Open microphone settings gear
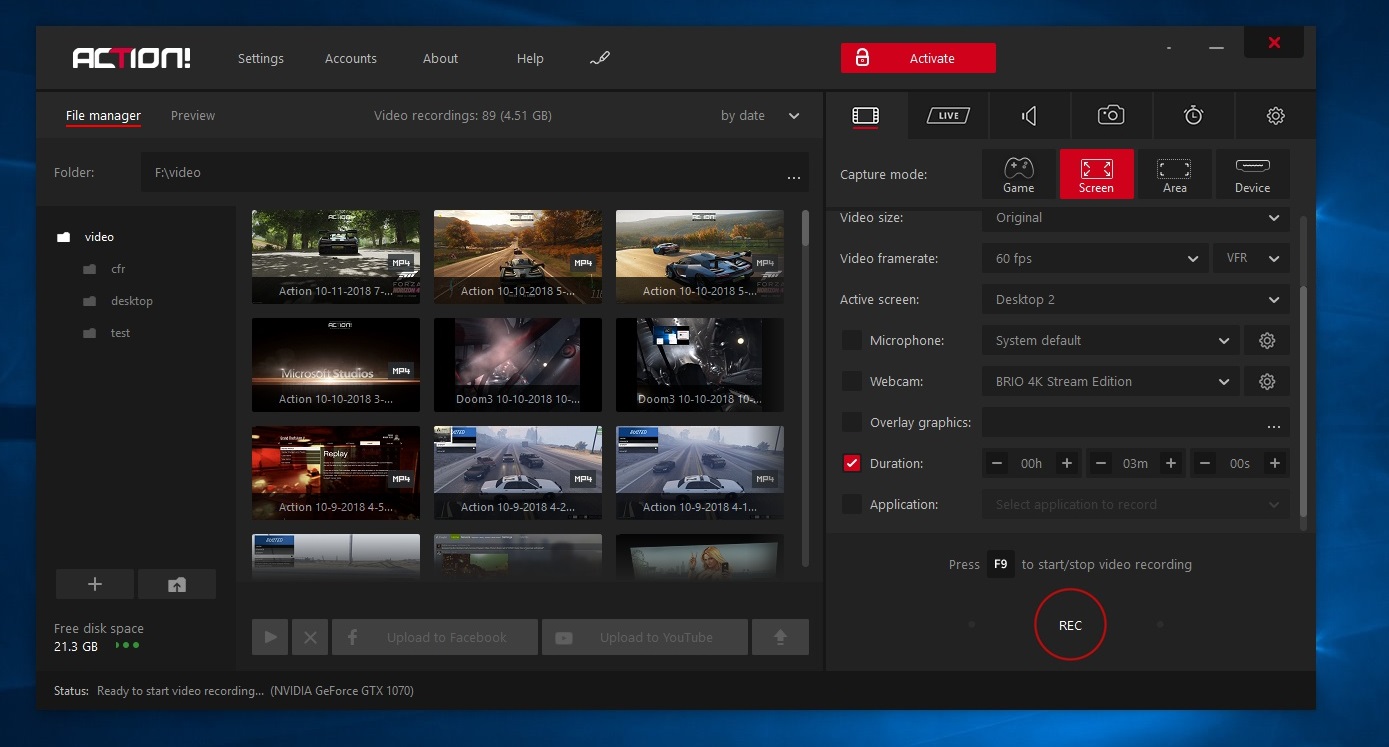 [1267, 341]
